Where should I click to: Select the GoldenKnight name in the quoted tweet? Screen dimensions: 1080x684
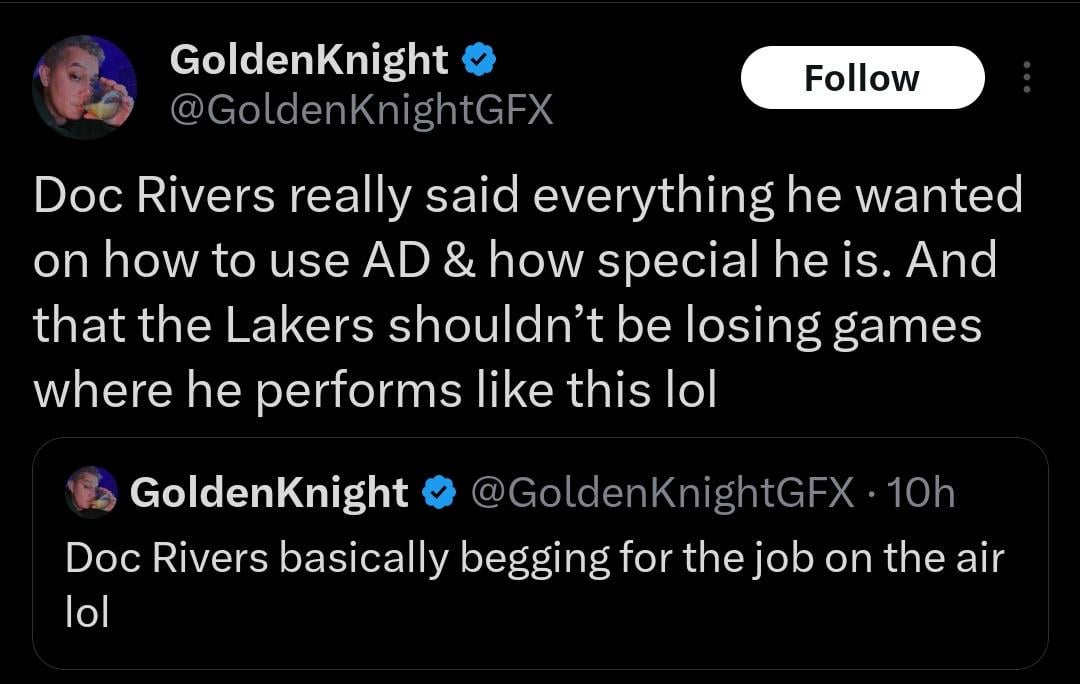click(269, 492)
